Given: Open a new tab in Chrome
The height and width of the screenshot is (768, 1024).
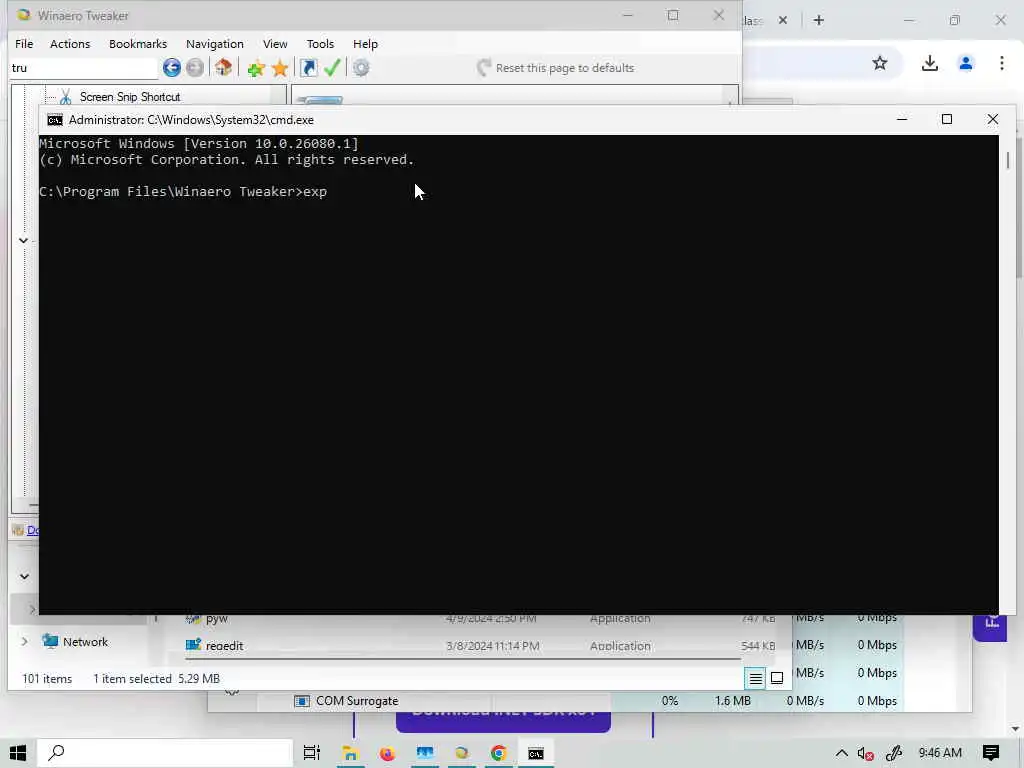Looking at the screenshot, I should point(818,20).
